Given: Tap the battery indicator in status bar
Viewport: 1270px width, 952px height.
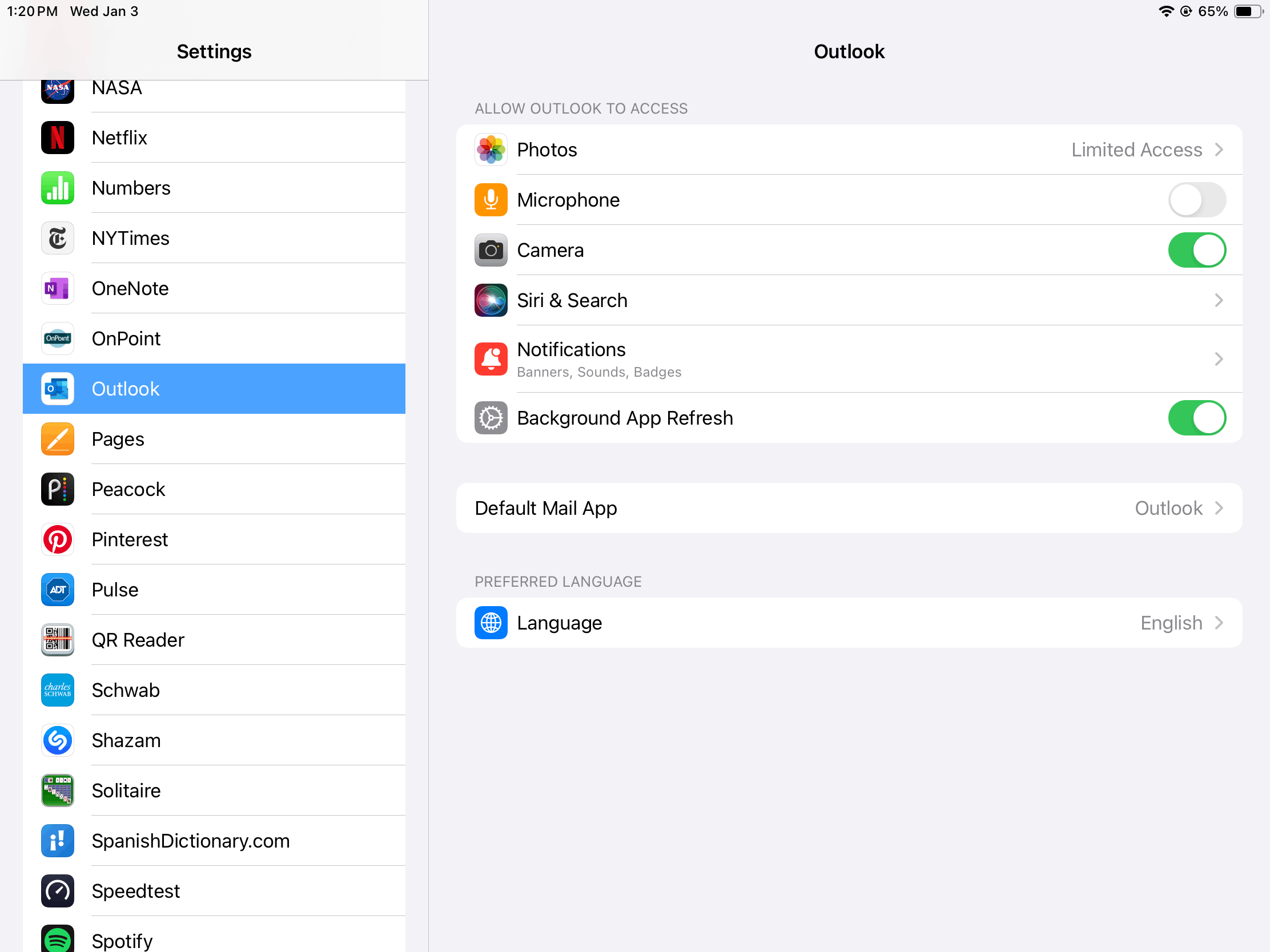Looking at the screenshot, I should (x=1248, y=11).
